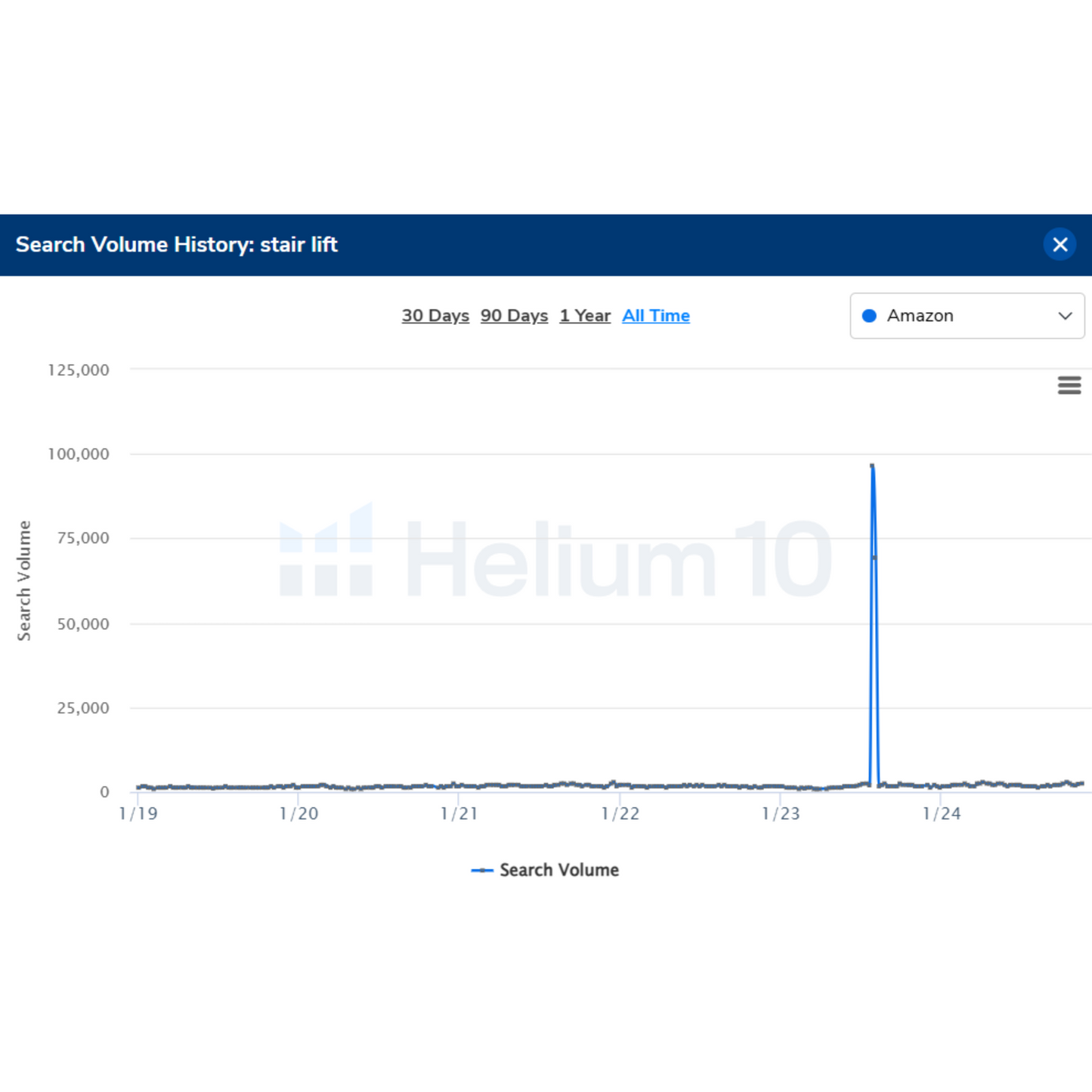Click the 1/21 x-axis label

(x=459, y=814)
